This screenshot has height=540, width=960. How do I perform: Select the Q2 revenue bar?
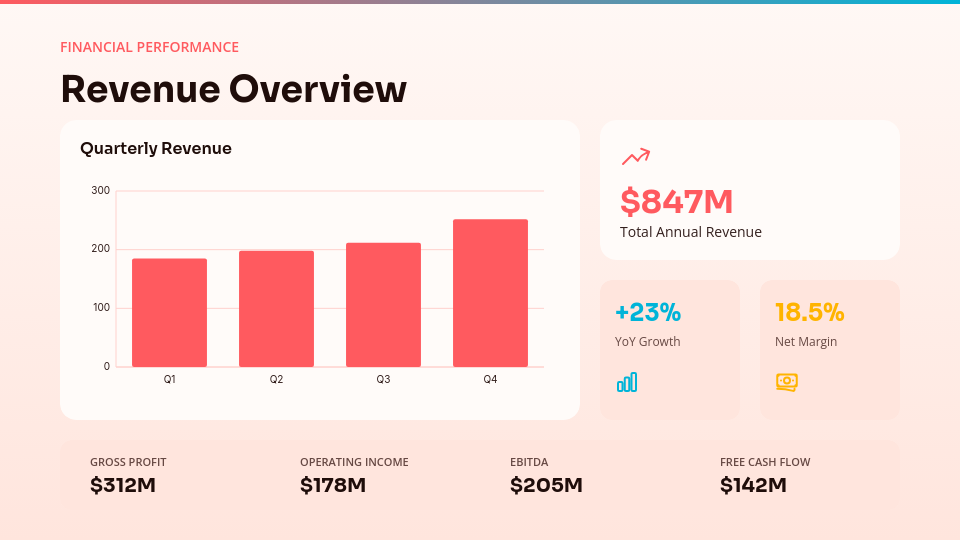click(x=276, y=309)
